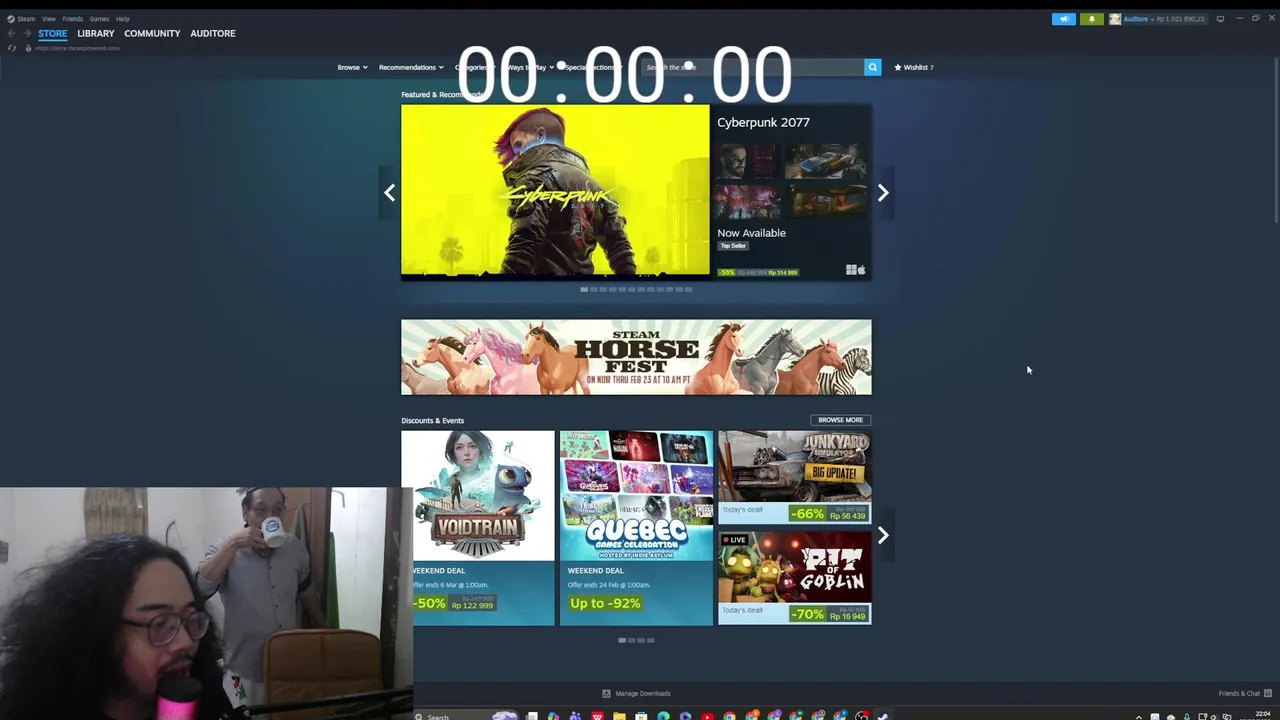Click Voidtrain -50% discount price
The image size is (1280, 720).
[455, 603]
